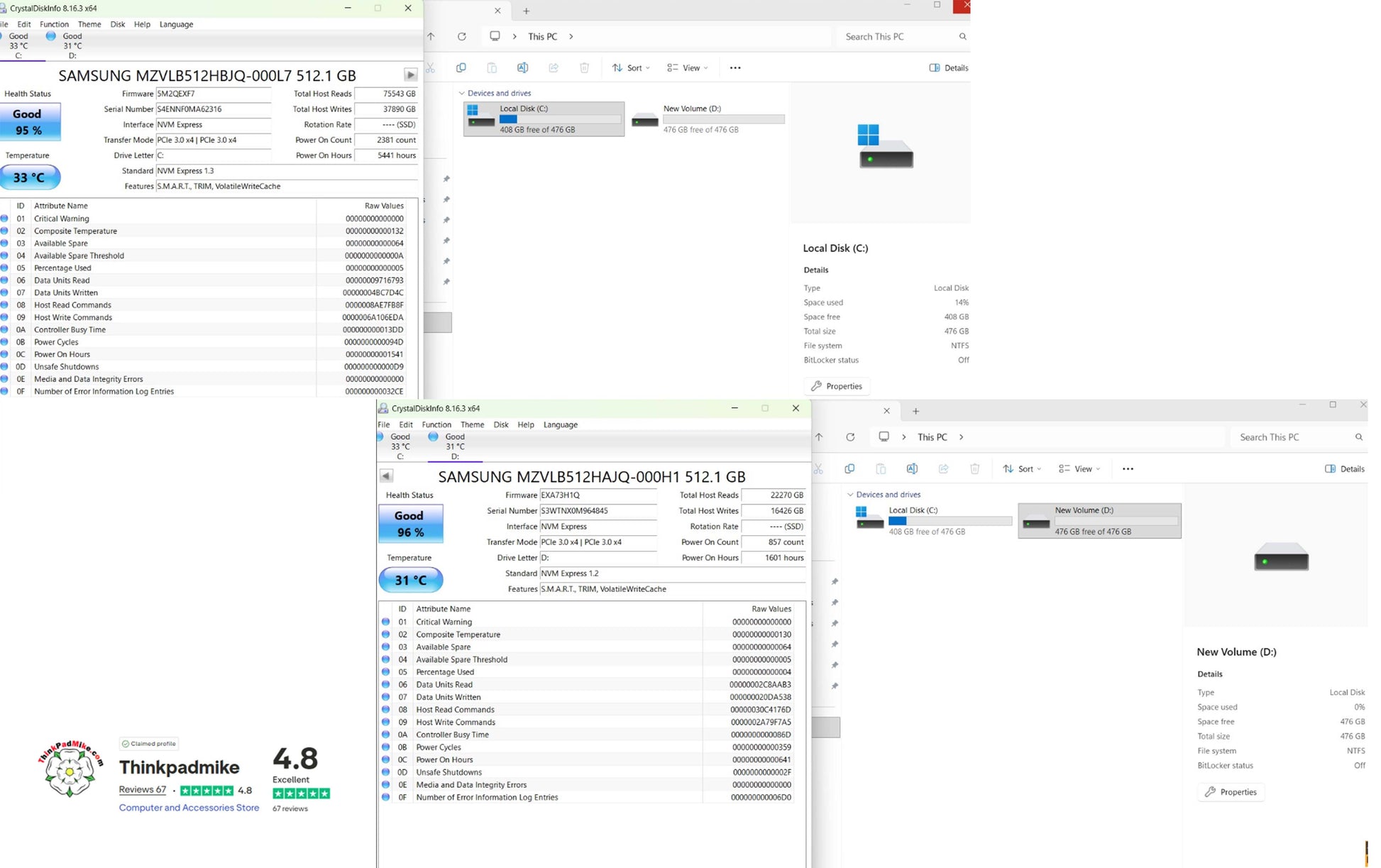Click previous disk arrow in bottom CrystalDiskInfo

click(x=385, y=476)
